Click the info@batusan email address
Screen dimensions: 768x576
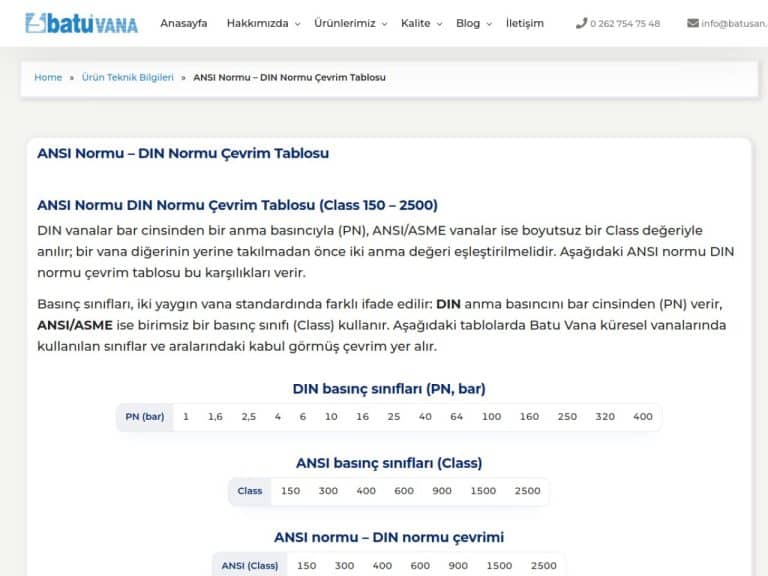tap(734, 24)
